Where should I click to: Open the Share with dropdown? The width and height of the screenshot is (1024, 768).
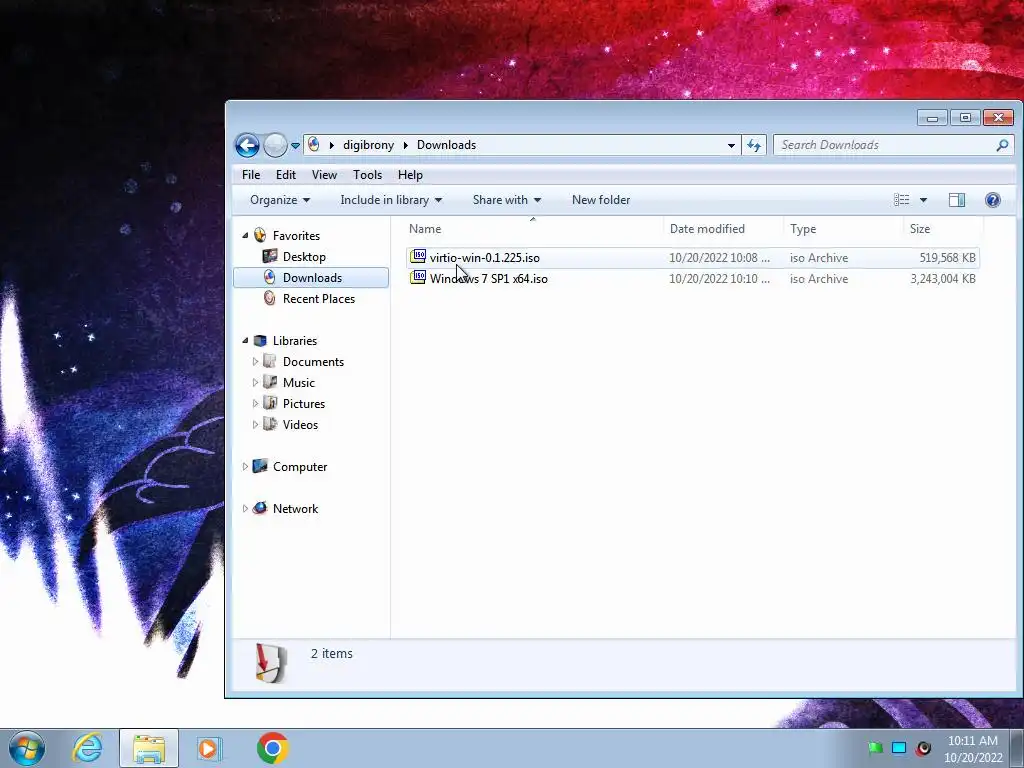tap(506, 200)
